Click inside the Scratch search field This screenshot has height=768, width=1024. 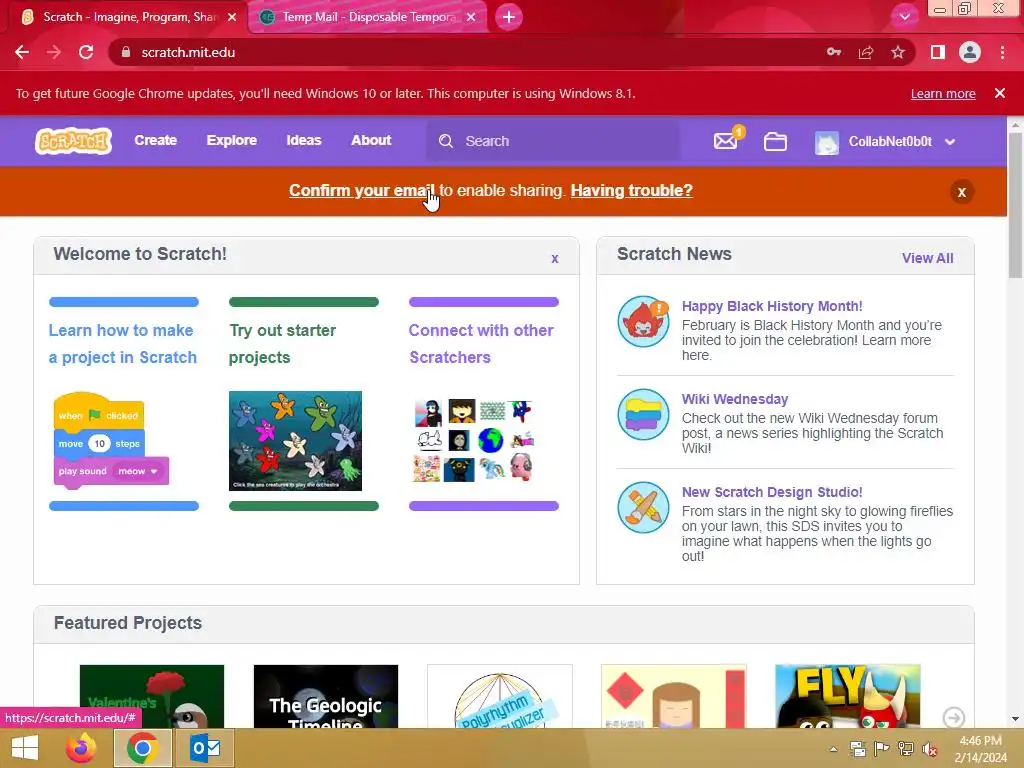pos(552,141)
